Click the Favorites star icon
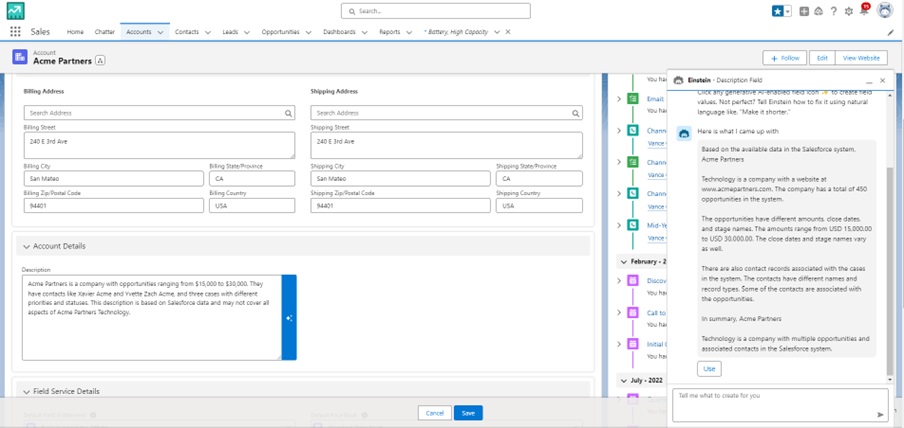The height and width of the screenshot is (428, 904). [x=778, y=11]
